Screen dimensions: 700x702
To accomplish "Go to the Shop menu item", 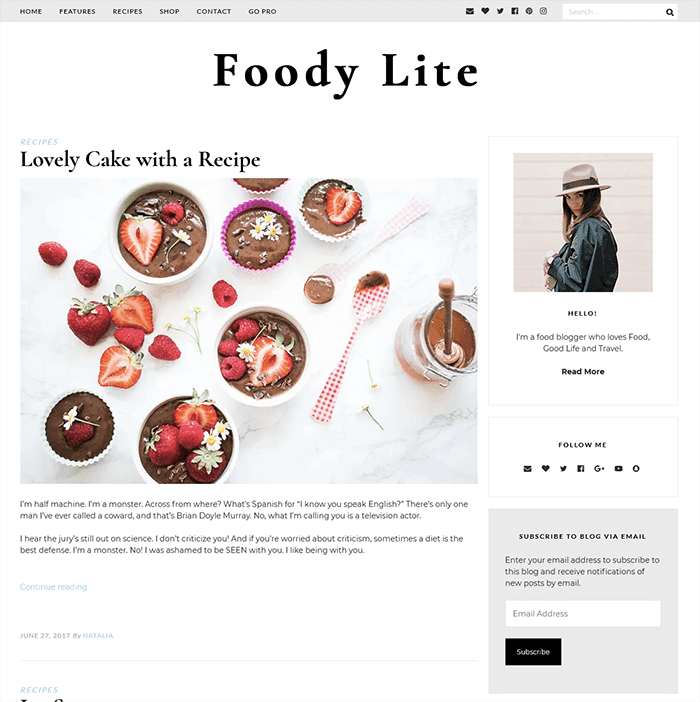I will click(170, 11).
